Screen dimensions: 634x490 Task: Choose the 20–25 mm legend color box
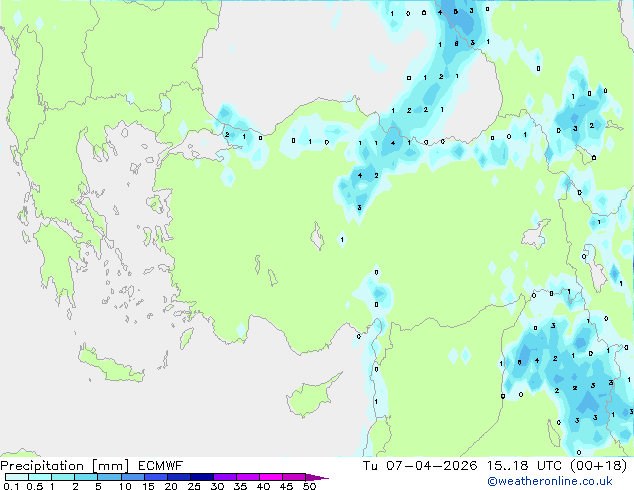[178, 477]
